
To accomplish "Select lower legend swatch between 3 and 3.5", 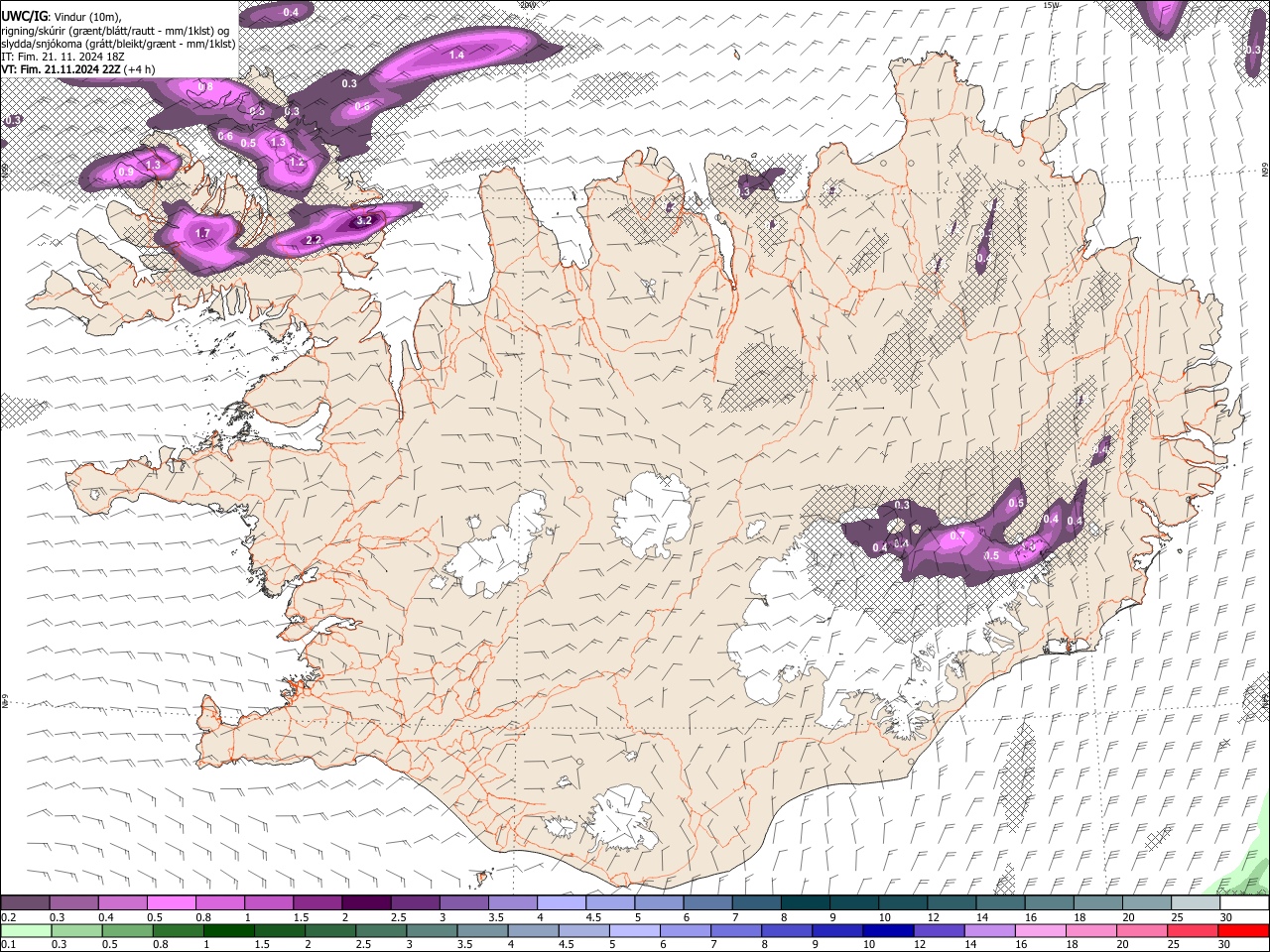I will [431, 930].
